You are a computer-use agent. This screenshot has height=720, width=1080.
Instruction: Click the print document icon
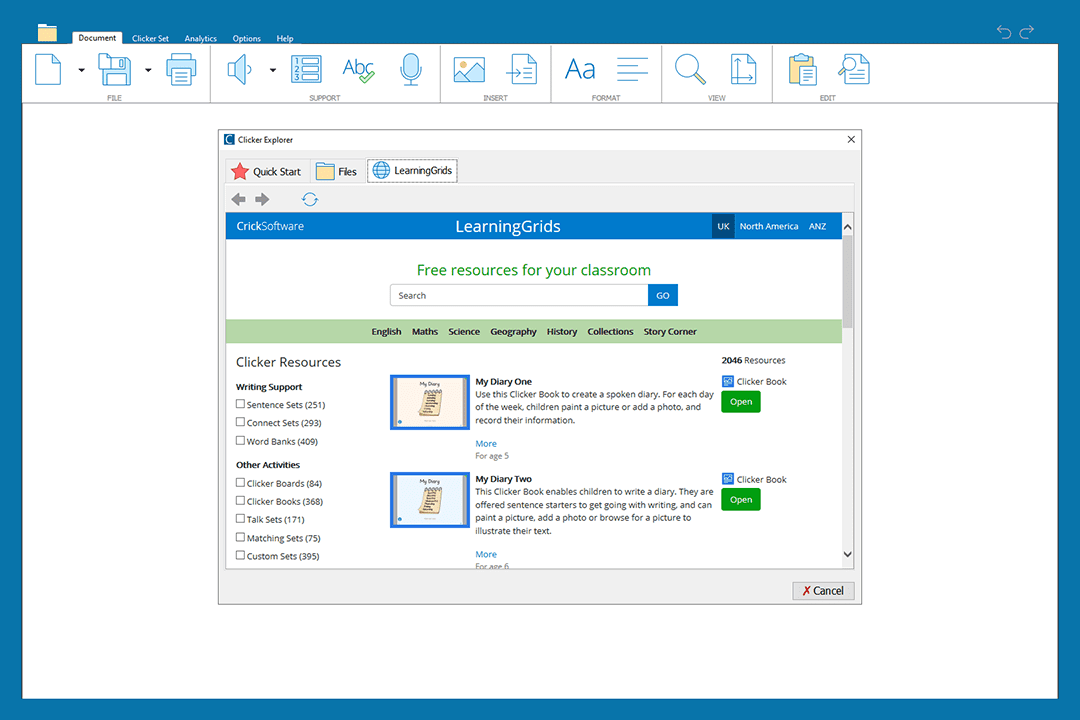[181, 69]
